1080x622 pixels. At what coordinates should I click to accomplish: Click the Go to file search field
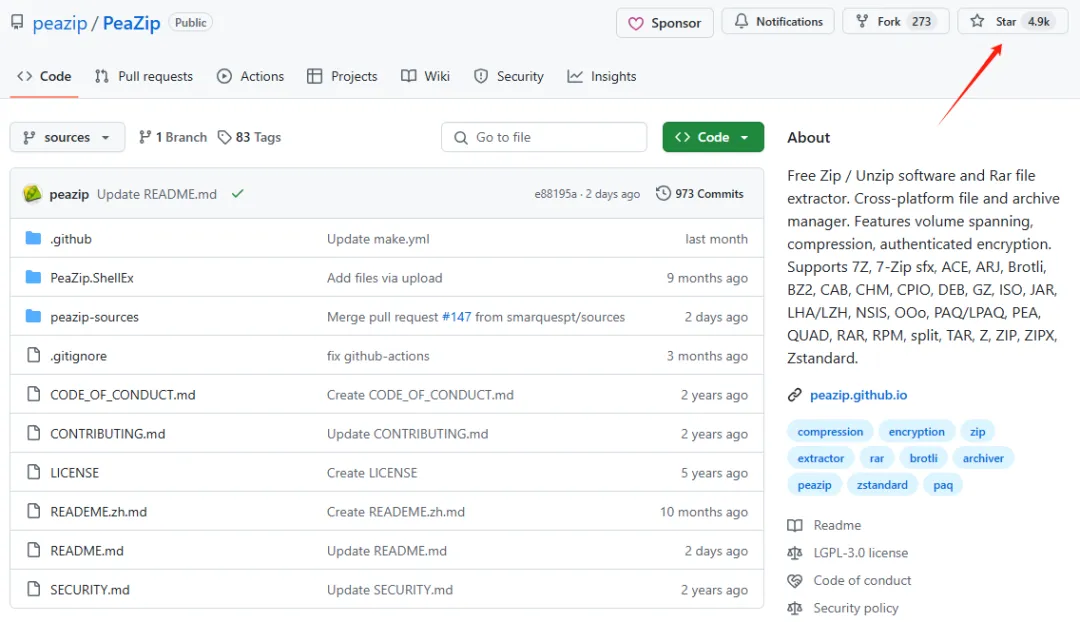click(x=544, y=137)
